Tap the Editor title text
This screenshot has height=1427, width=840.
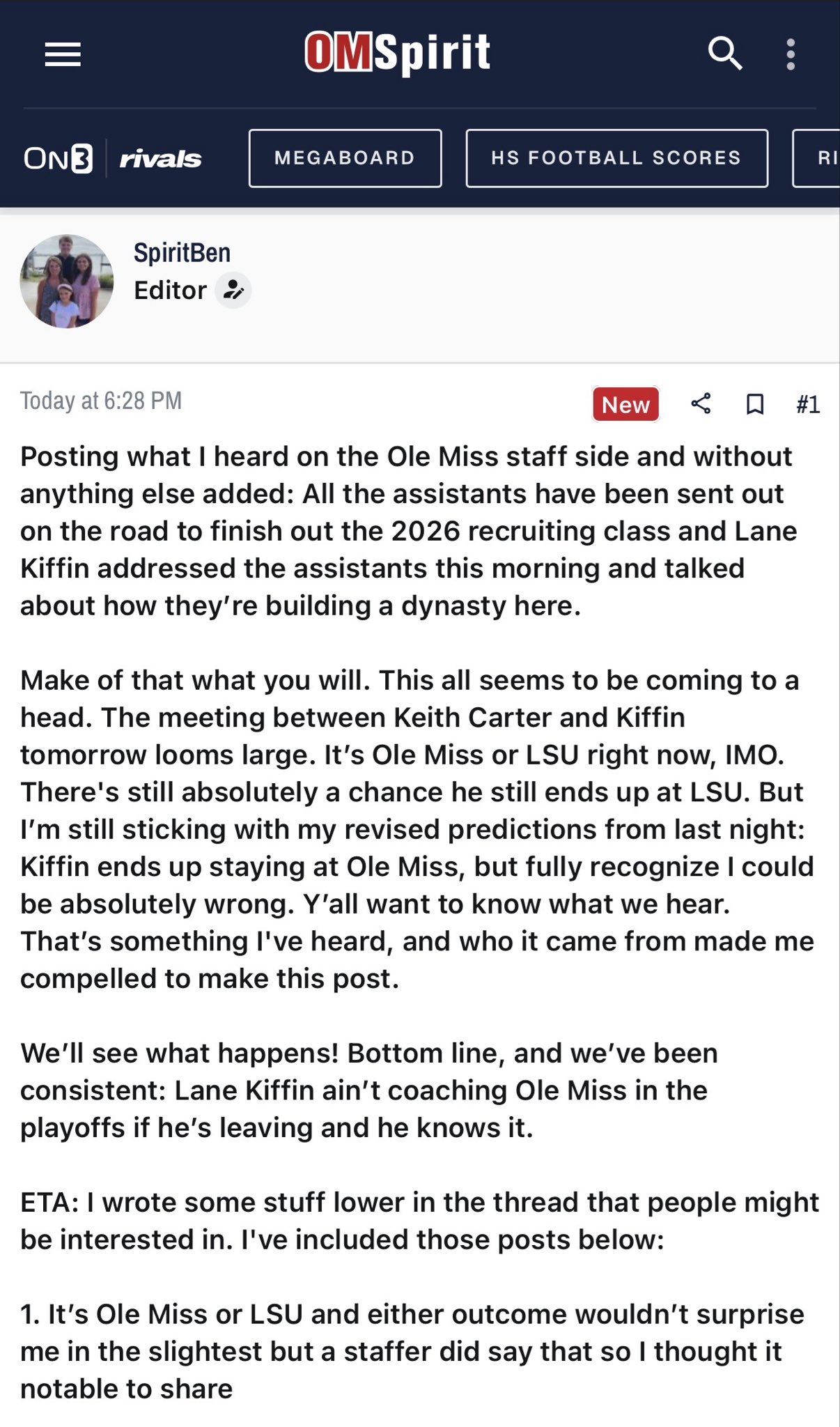click(x=170, y=290)
